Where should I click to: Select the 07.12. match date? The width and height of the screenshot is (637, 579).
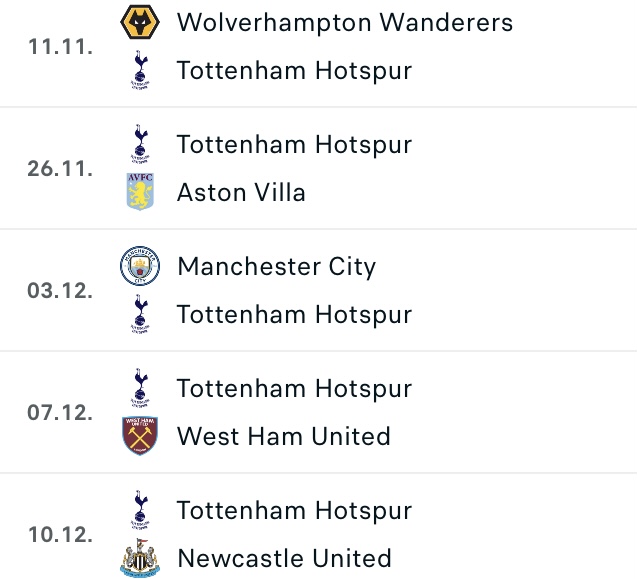60,412
